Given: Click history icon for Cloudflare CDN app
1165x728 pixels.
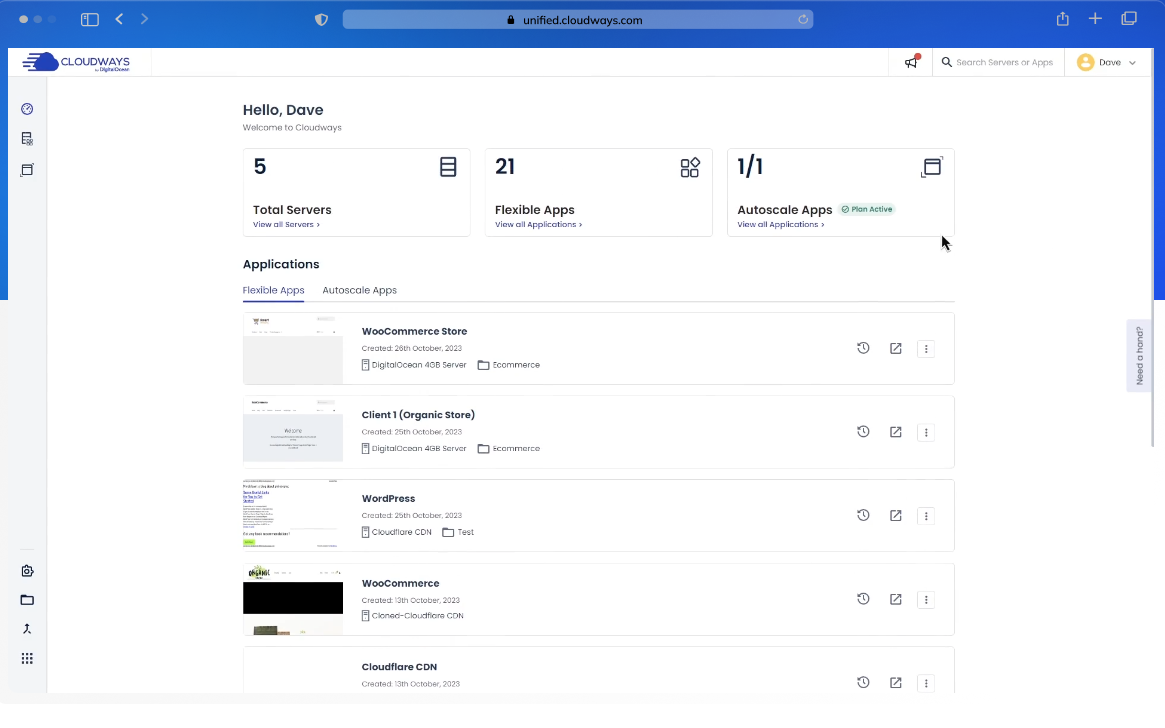Looking at the screenshot, I should 863,682.
